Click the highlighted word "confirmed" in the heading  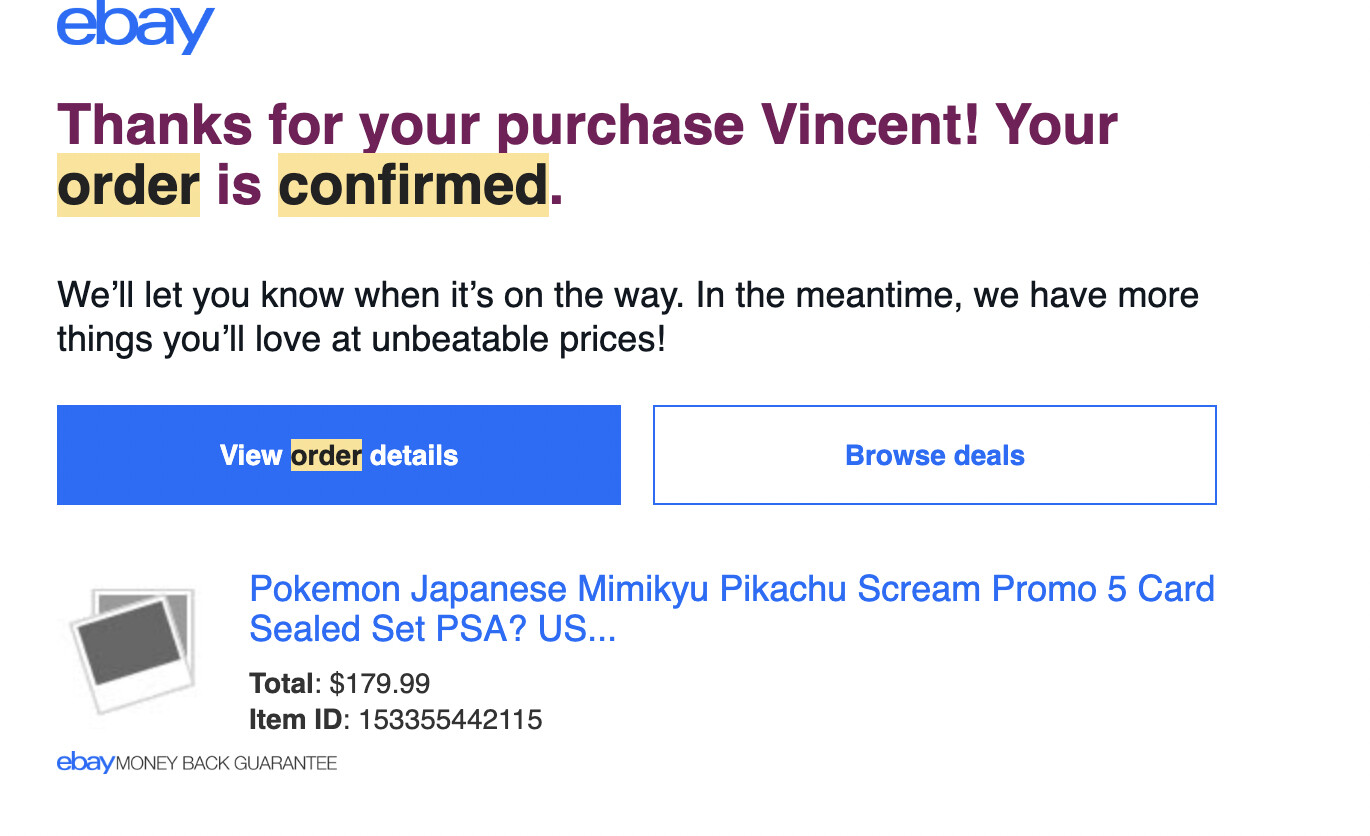[x=413, y=186]
